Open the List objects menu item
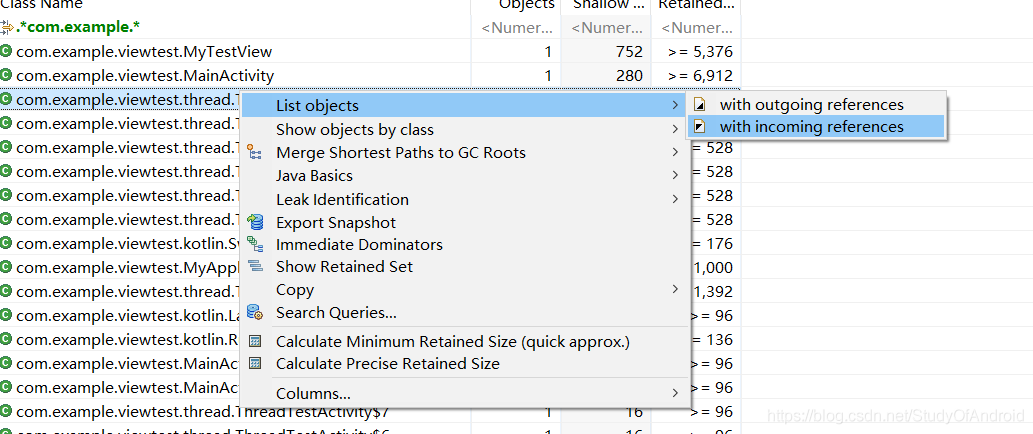Viewport: 1033px width, 434px height. point(317,106)
